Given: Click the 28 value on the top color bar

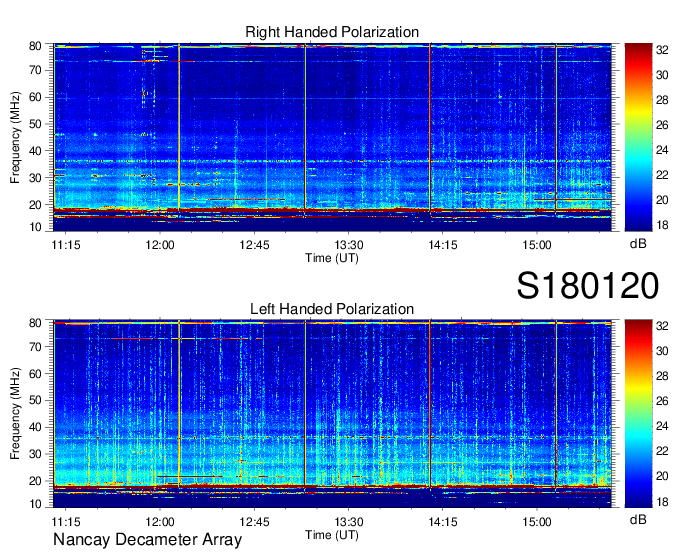Looking at the screenshot, I should click(662, 100).
